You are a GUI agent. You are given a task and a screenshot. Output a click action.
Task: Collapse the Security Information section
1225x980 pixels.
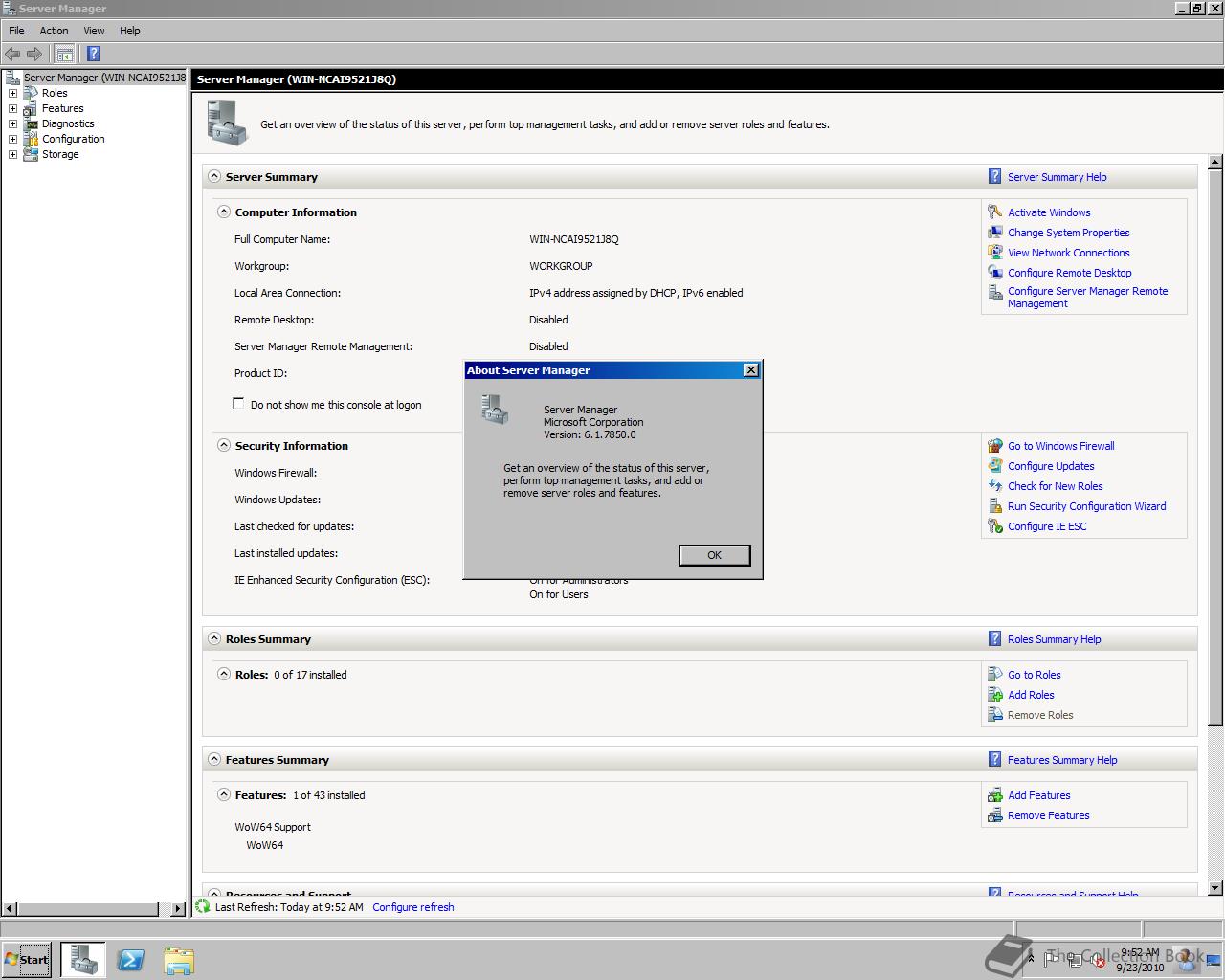(224, 446)
